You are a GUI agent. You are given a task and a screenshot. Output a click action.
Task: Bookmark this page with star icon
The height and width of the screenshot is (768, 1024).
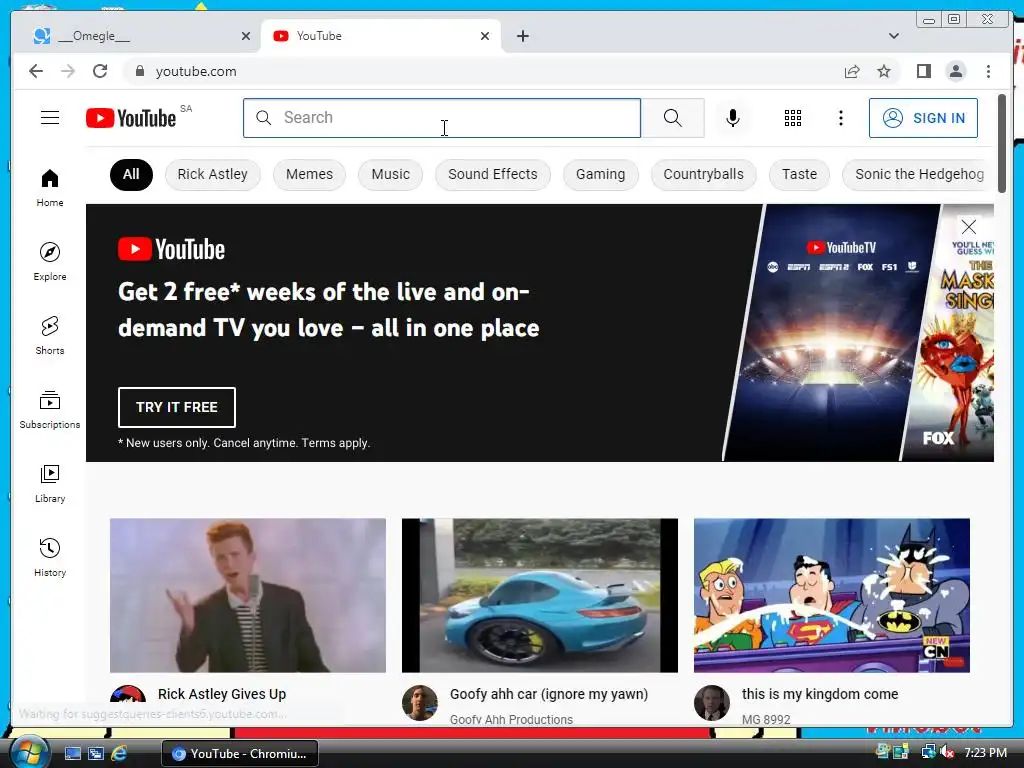pyautogui.click(x=884, y=71)
